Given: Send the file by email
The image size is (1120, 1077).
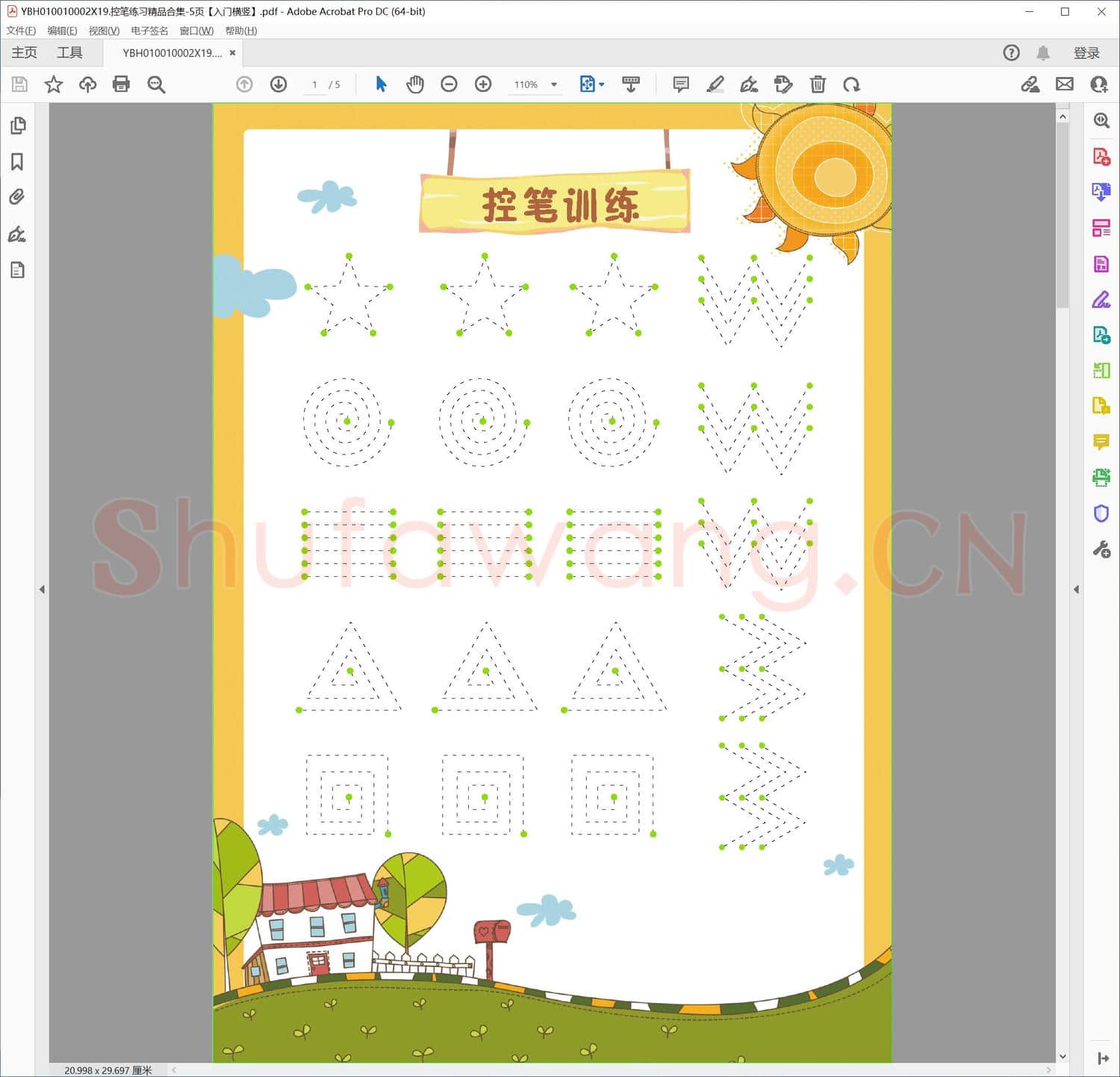Looking at the screenshot, I should 1065,84.
